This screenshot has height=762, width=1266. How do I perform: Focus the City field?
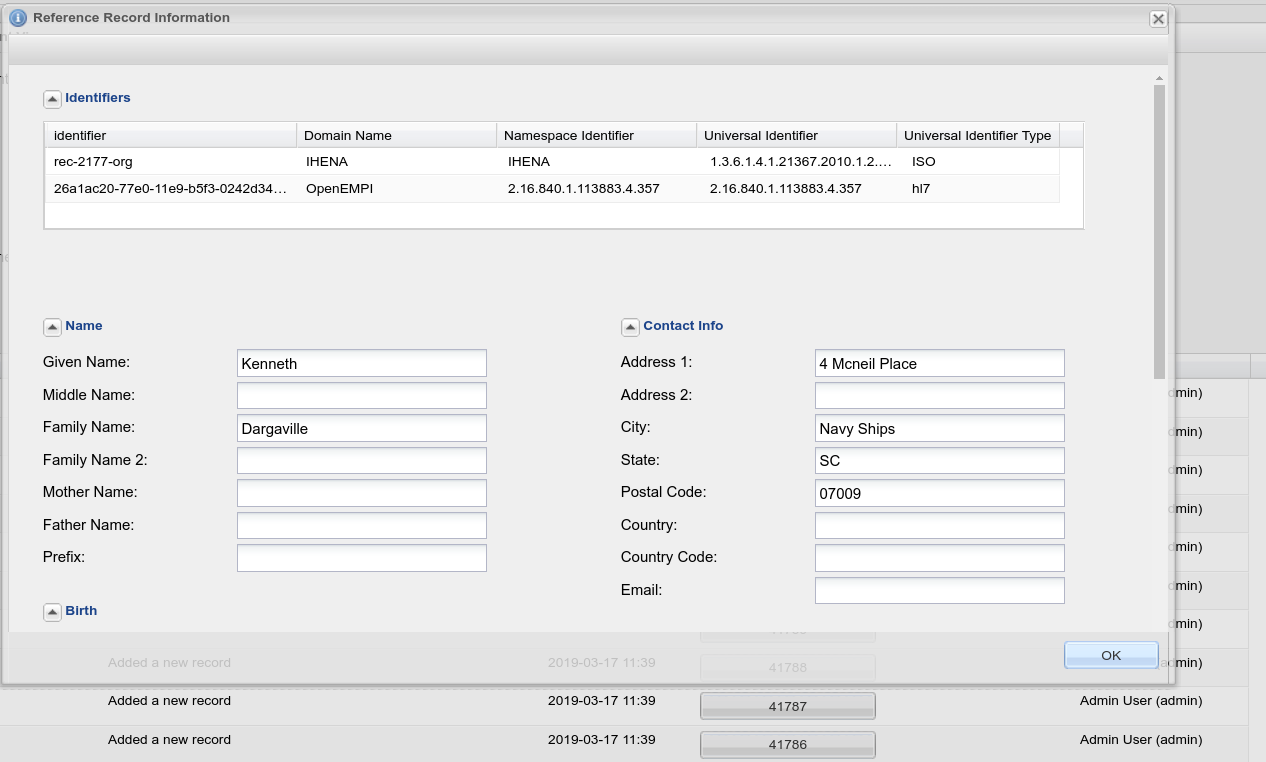click(940, 428)
